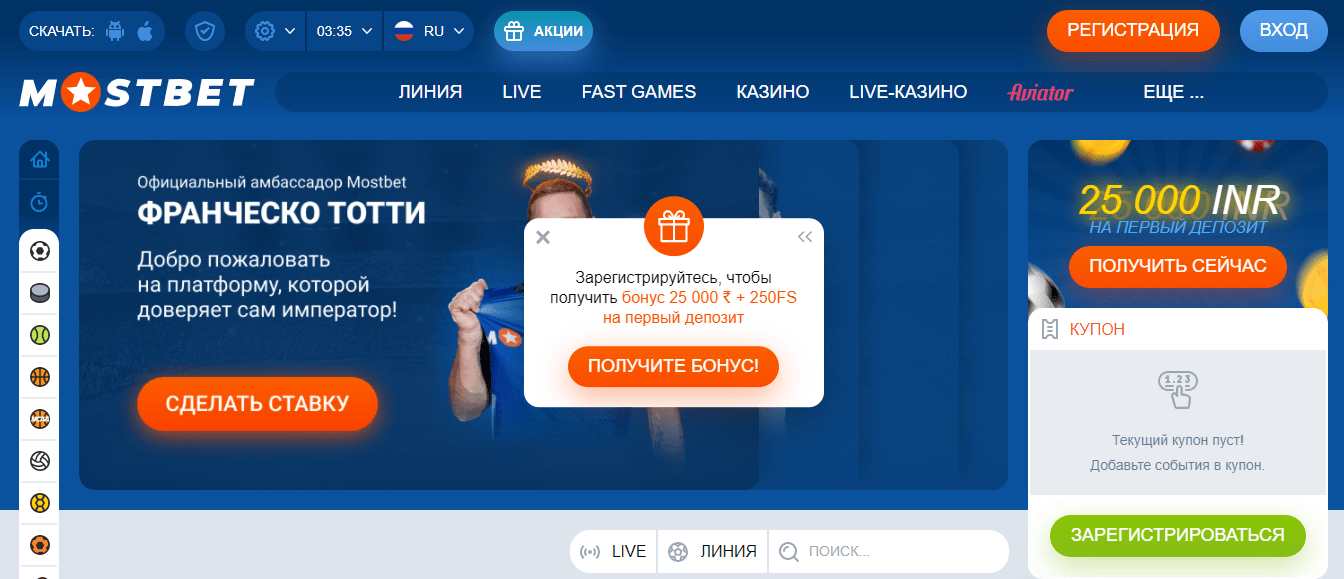
Task: Select the NCAA basketball icon
Action: [40, 419]
